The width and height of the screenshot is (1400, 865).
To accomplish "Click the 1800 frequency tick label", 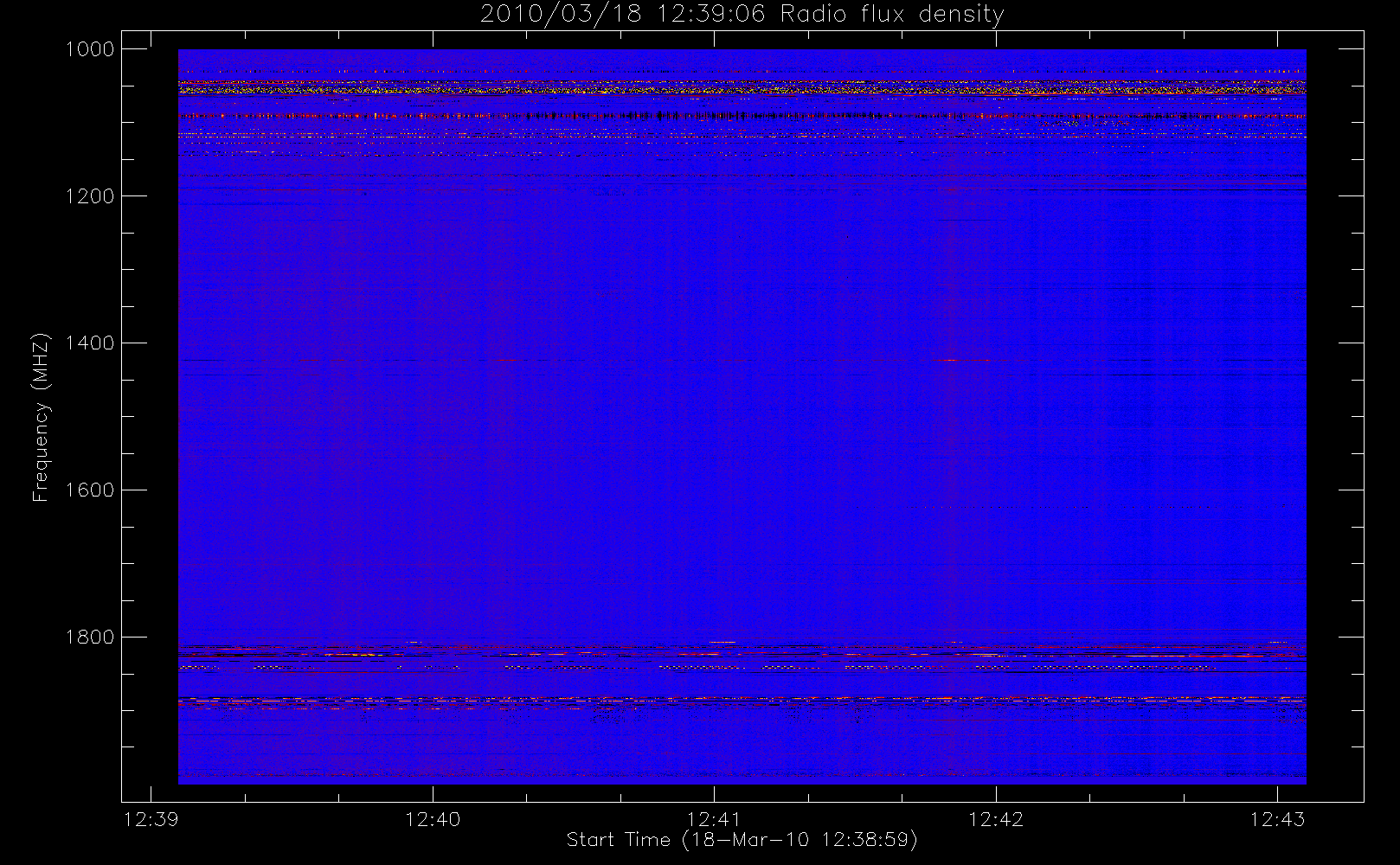I will pyautogui.click(x=90, y=638).
